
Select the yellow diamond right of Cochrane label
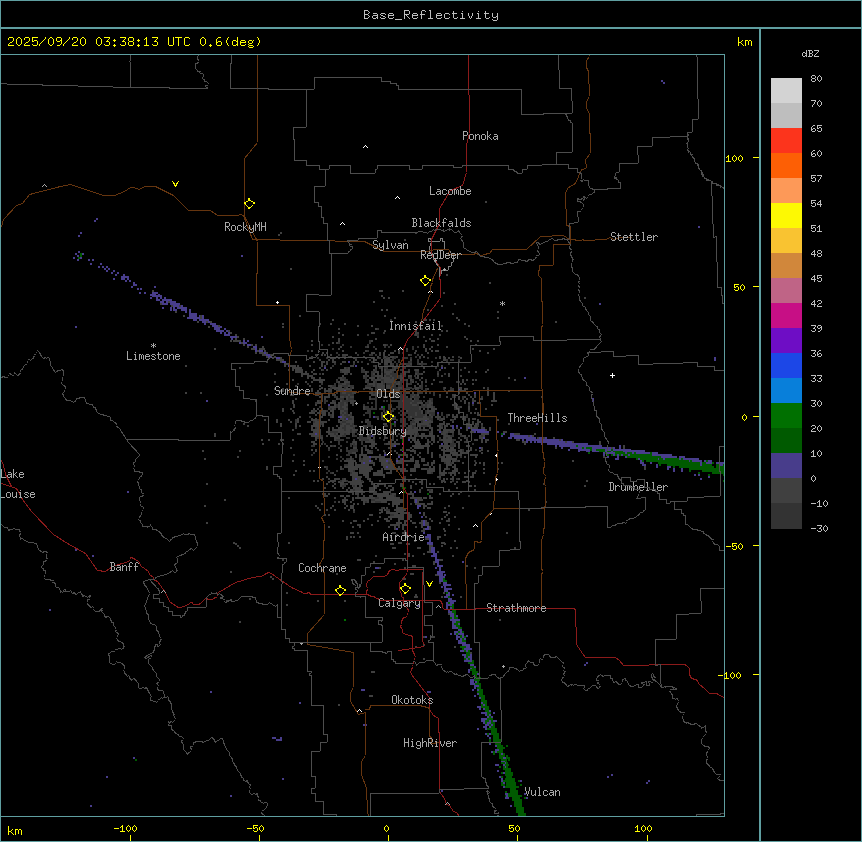340,590
